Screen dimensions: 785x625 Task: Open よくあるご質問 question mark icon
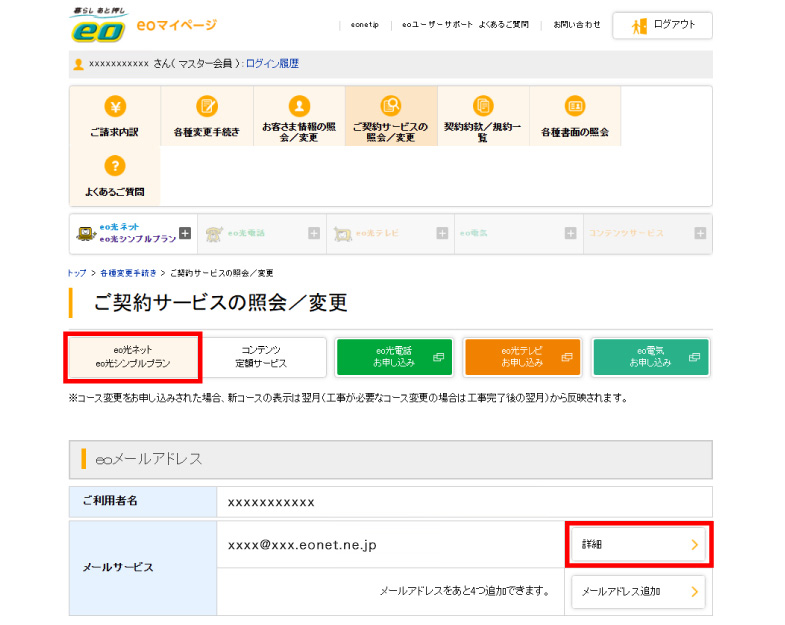[115, 165]
